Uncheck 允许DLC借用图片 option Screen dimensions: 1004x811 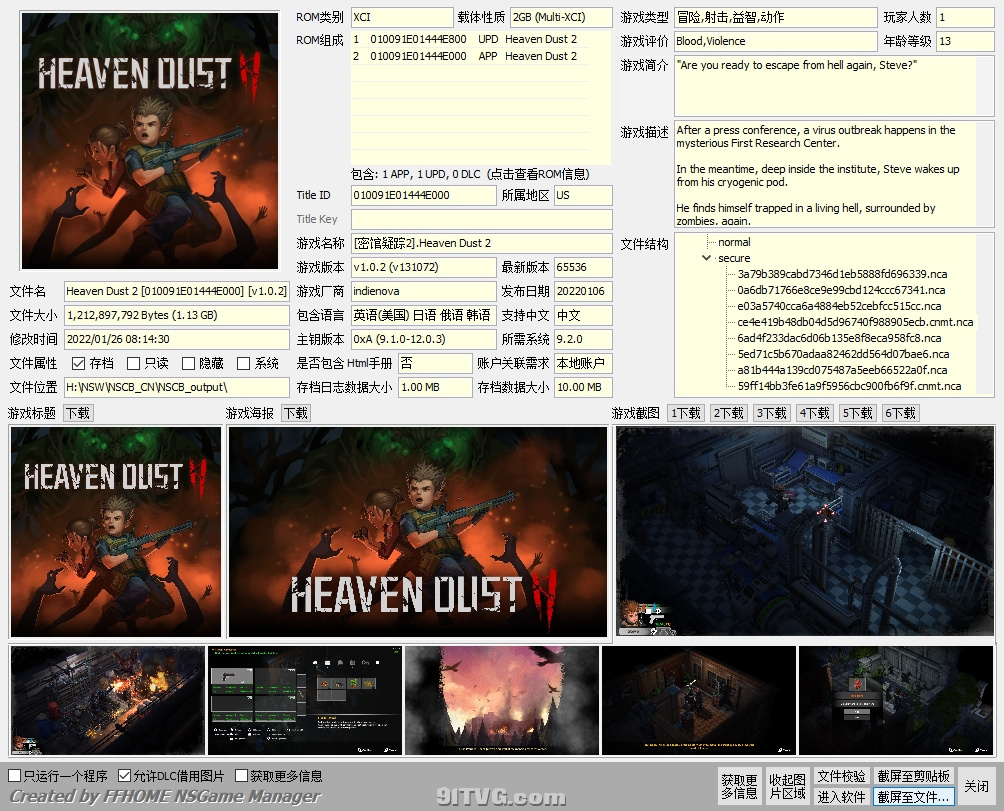[x=124, y=776]
